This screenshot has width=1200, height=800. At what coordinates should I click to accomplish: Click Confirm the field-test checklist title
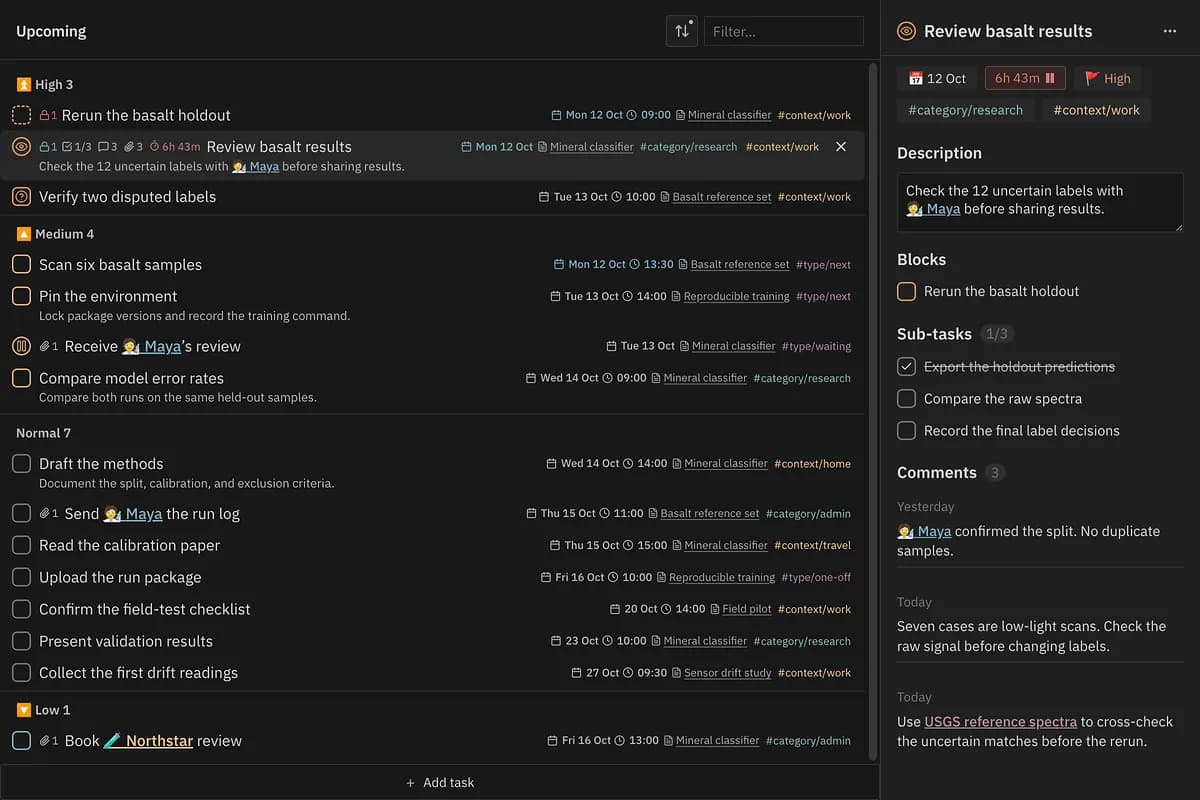(144, 610)
